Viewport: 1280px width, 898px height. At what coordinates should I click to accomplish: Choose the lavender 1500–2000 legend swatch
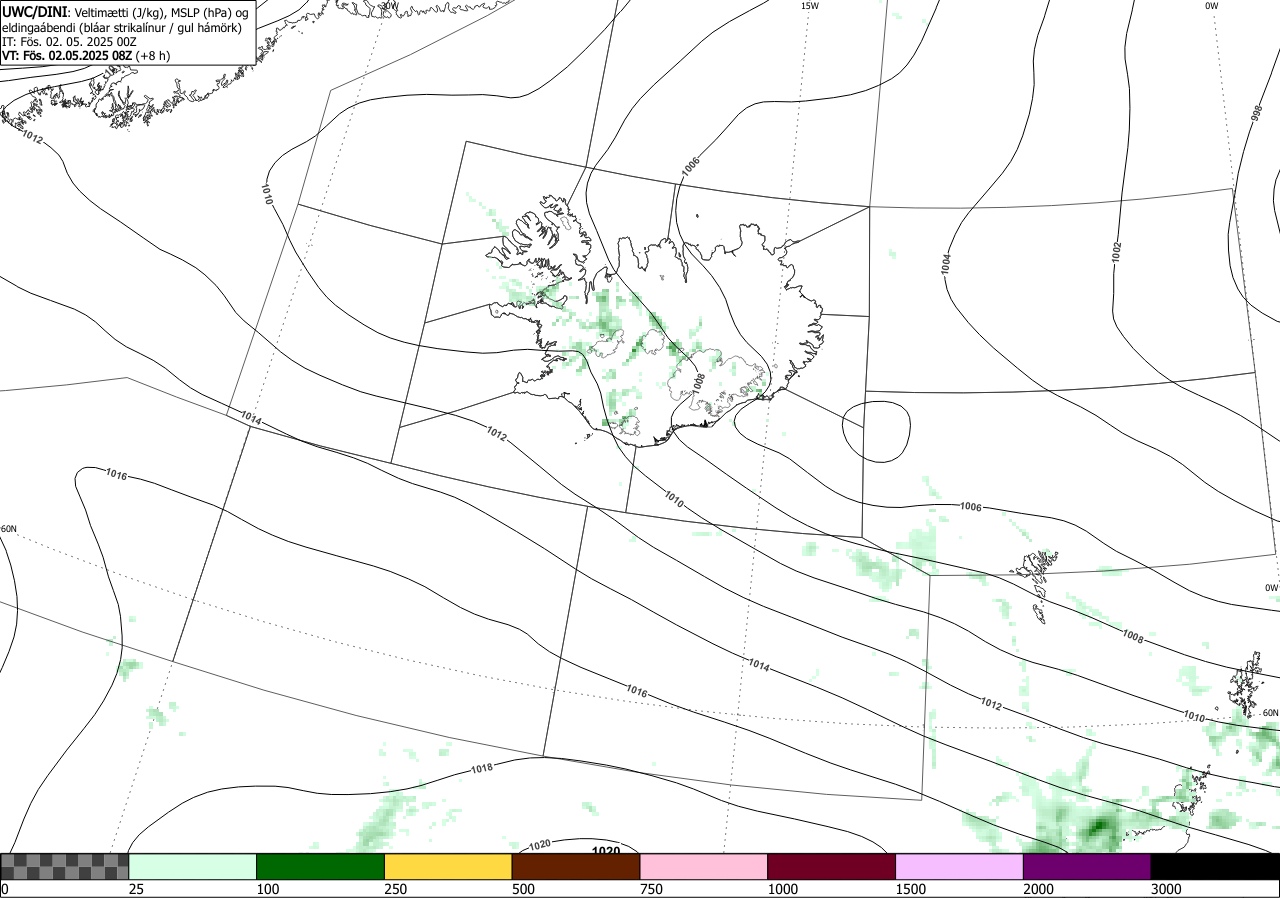tap(960, 866)
